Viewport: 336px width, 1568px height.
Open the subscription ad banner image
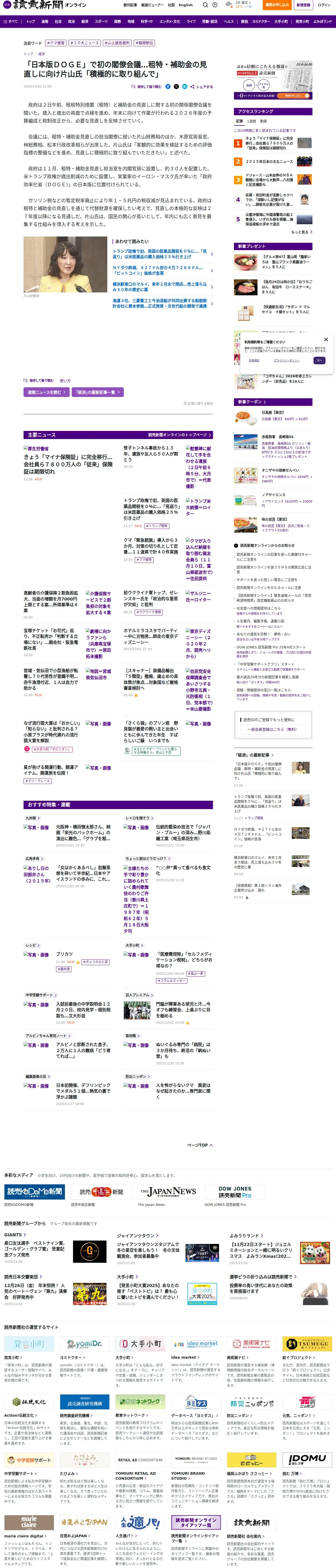point(273,80)
